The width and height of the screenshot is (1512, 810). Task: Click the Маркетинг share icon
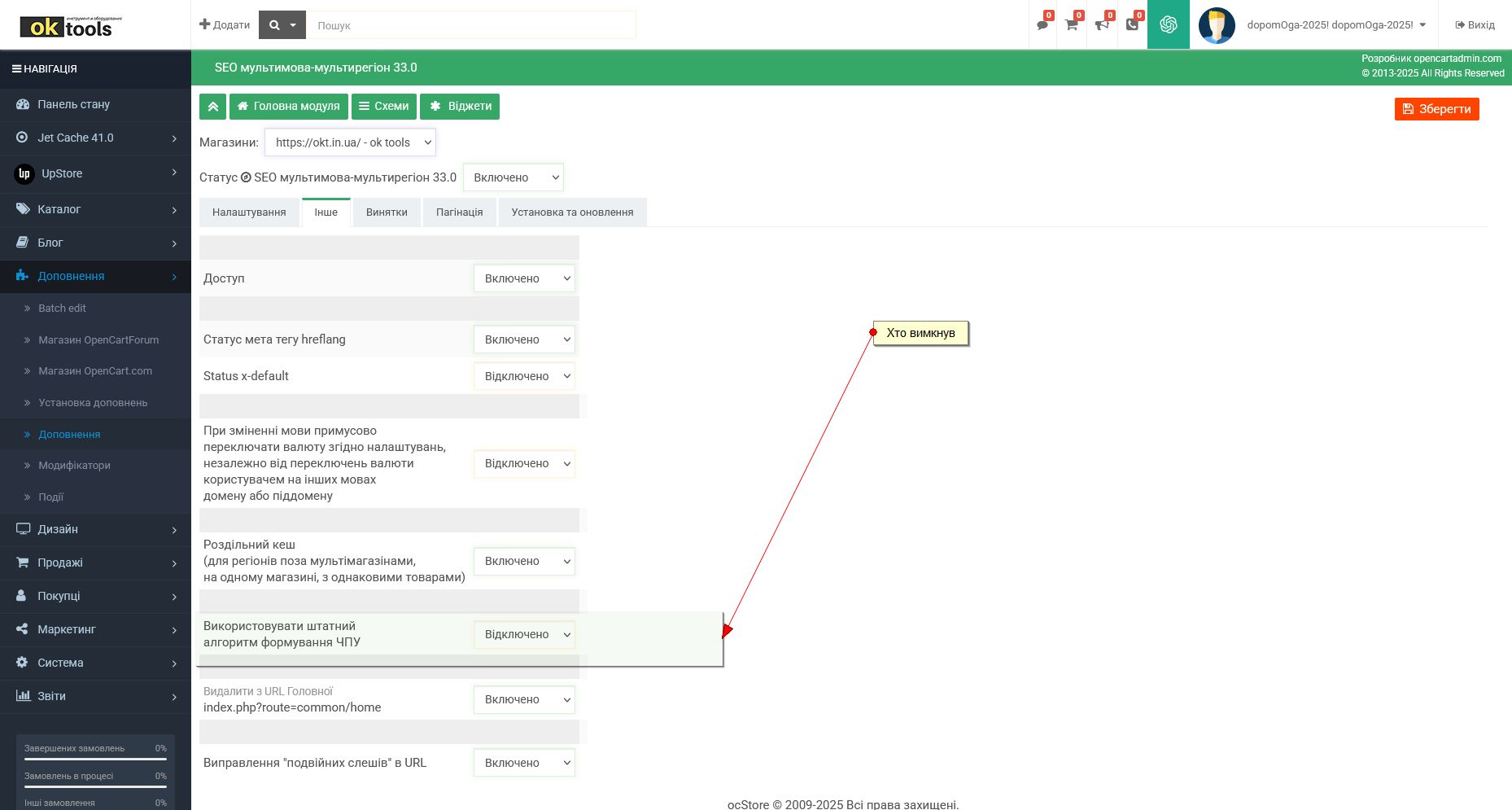point(22,629)
